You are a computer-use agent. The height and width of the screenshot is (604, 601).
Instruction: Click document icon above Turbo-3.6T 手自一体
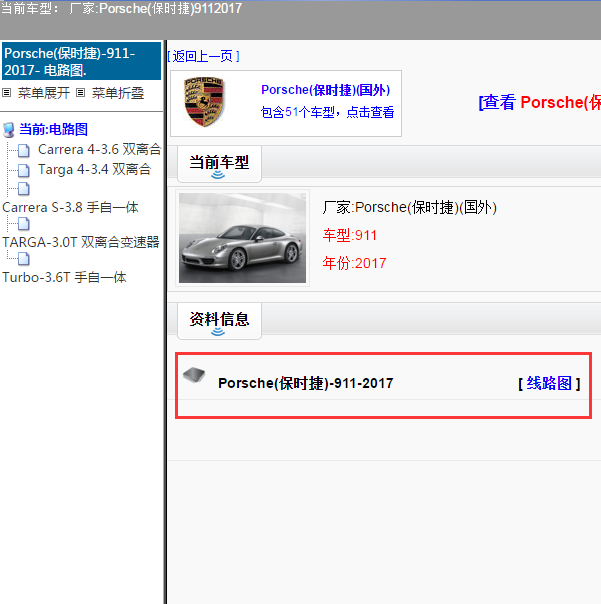tap(24, 258)
